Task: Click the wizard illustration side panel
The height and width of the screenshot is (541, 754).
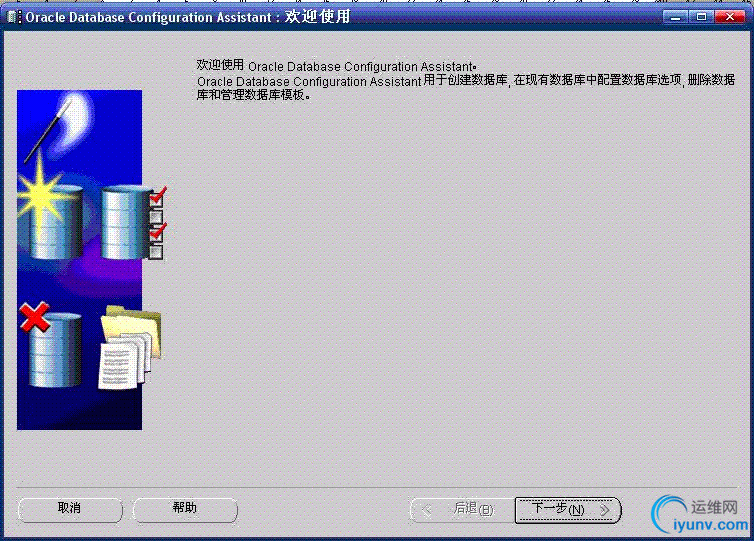Action: tap(80, 260)
